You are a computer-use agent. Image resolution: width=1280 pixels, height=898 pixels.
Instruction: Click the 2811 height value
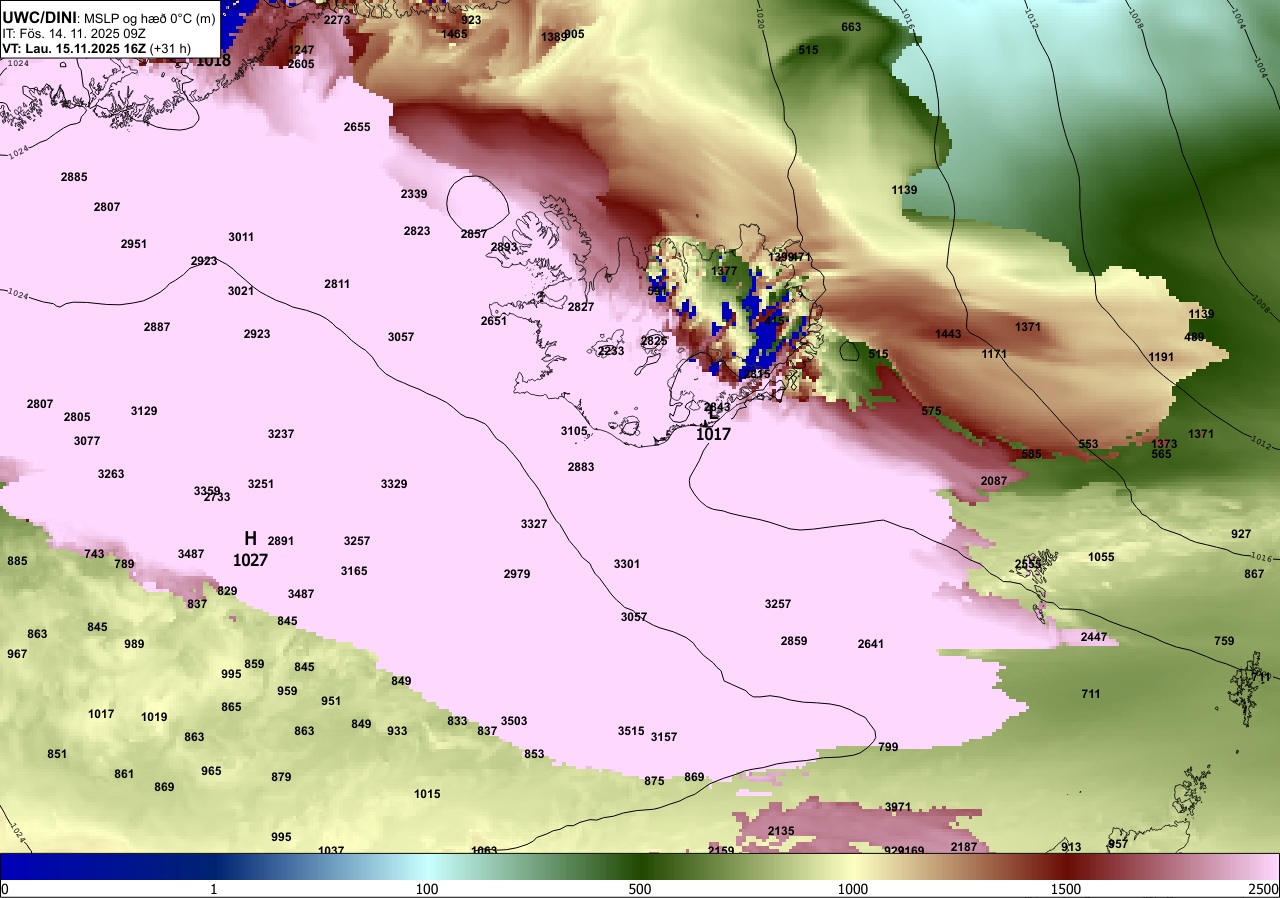[x=337, y=284]
